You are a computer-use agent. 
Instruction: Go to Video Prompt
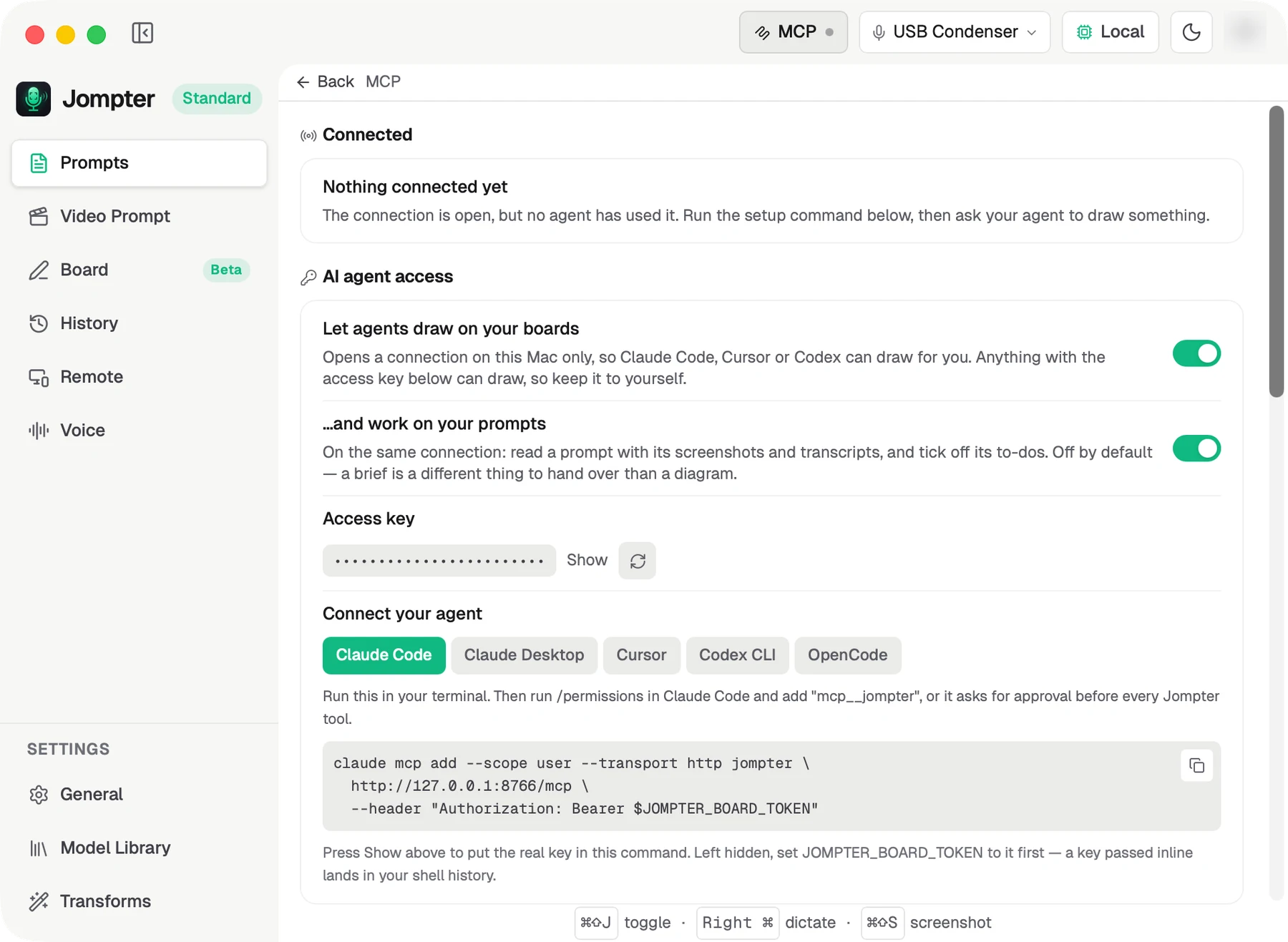(140, 217)
